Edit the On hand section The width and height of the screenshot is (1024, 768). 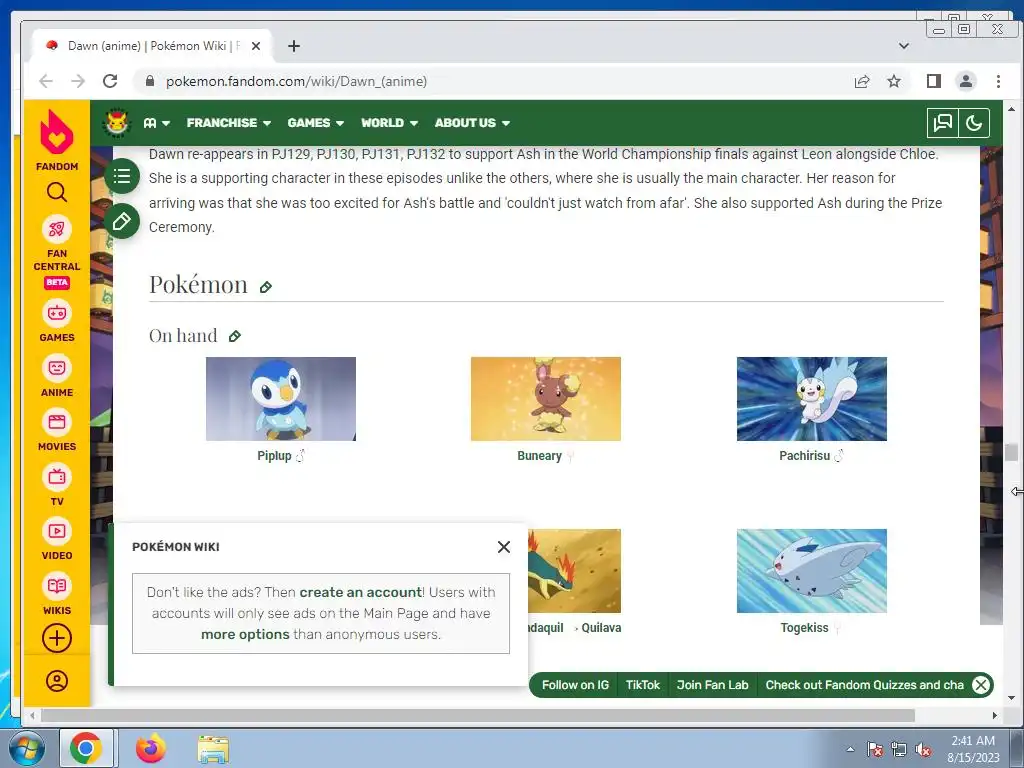(234, 336)
